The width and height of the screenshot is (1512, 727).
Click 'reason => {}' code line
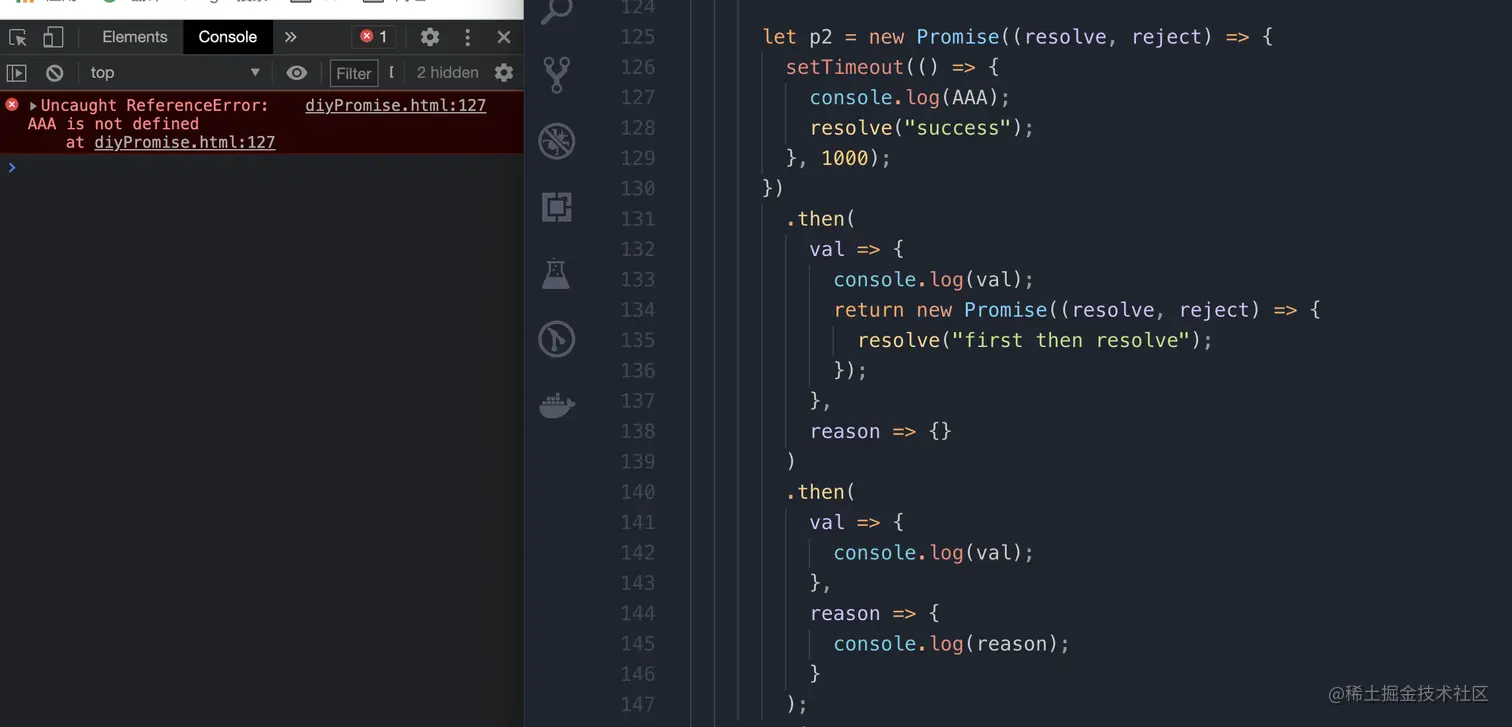click(881, 431)
